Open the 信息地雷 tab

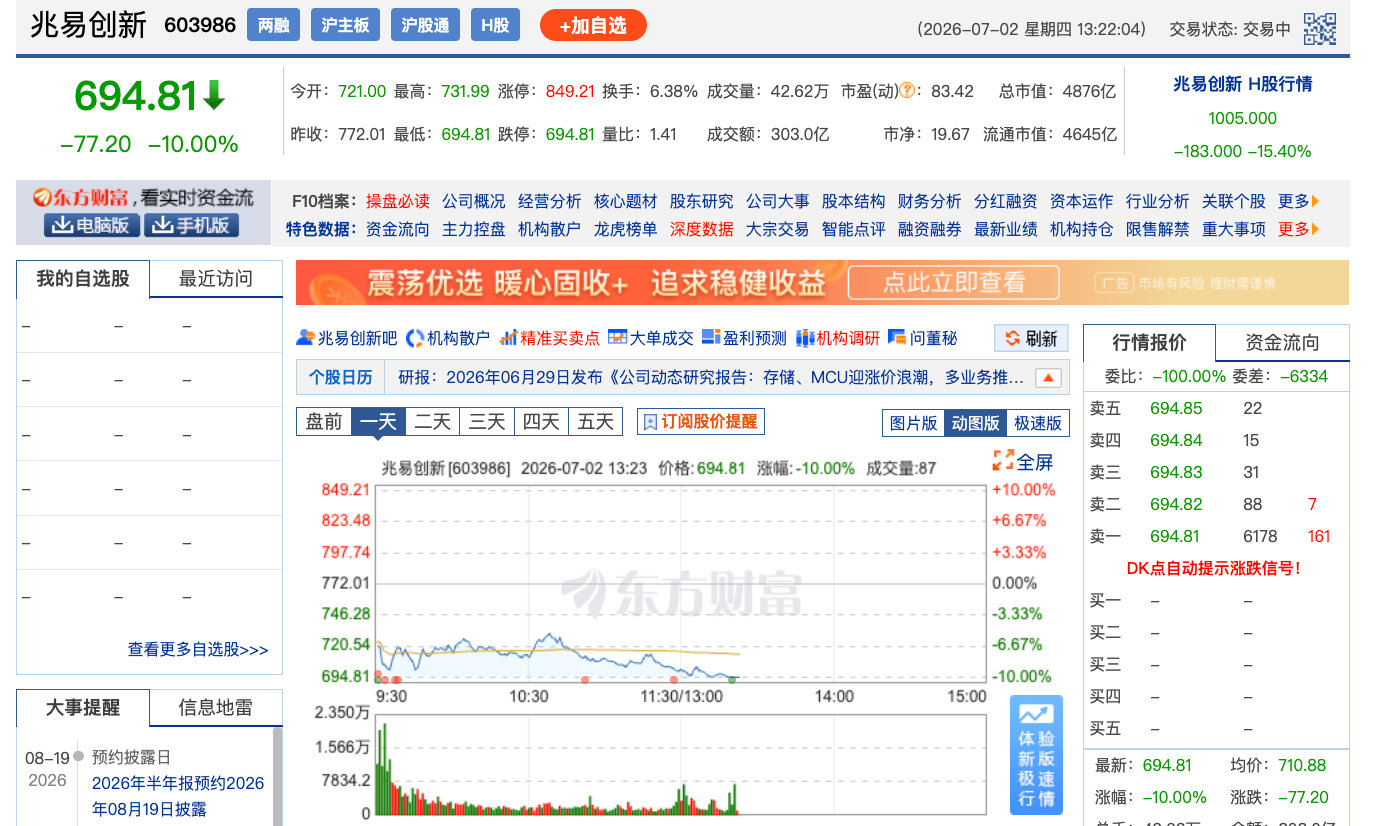[x=216, y=708]
